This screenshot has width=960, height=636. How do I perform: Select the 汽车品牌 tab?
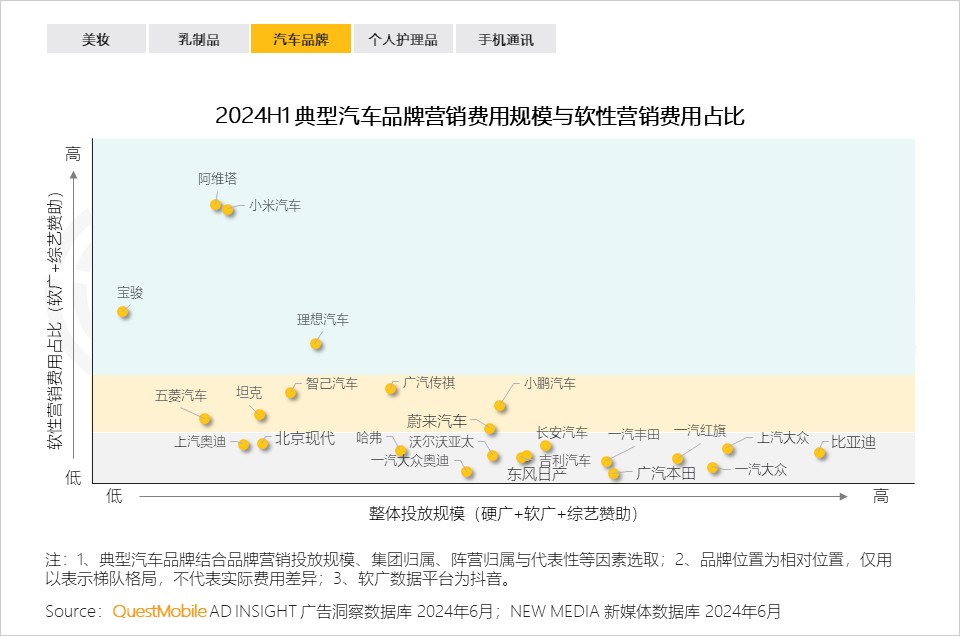point(301,39)
